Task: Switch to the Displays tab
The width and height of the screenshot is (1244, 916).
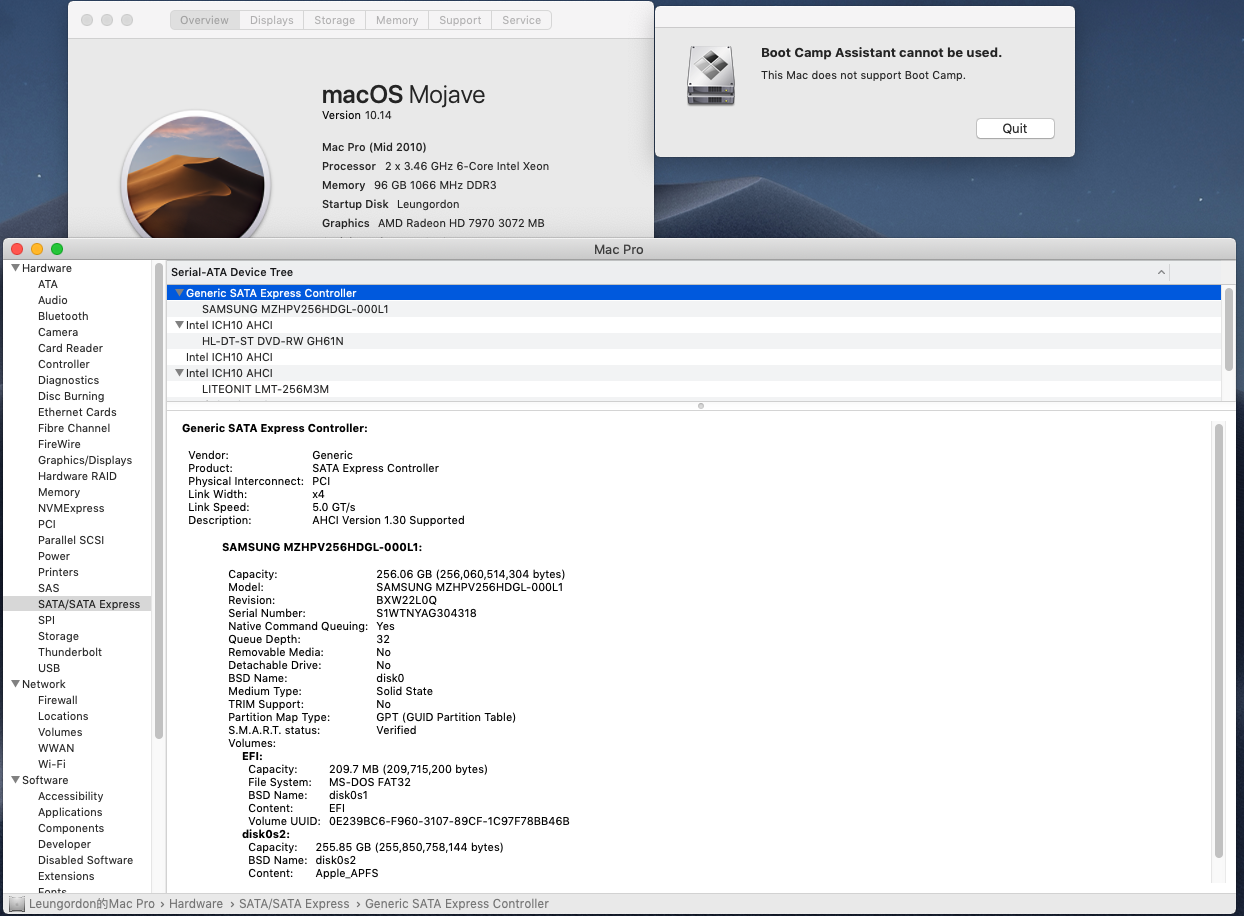Action: click(272, 20)
